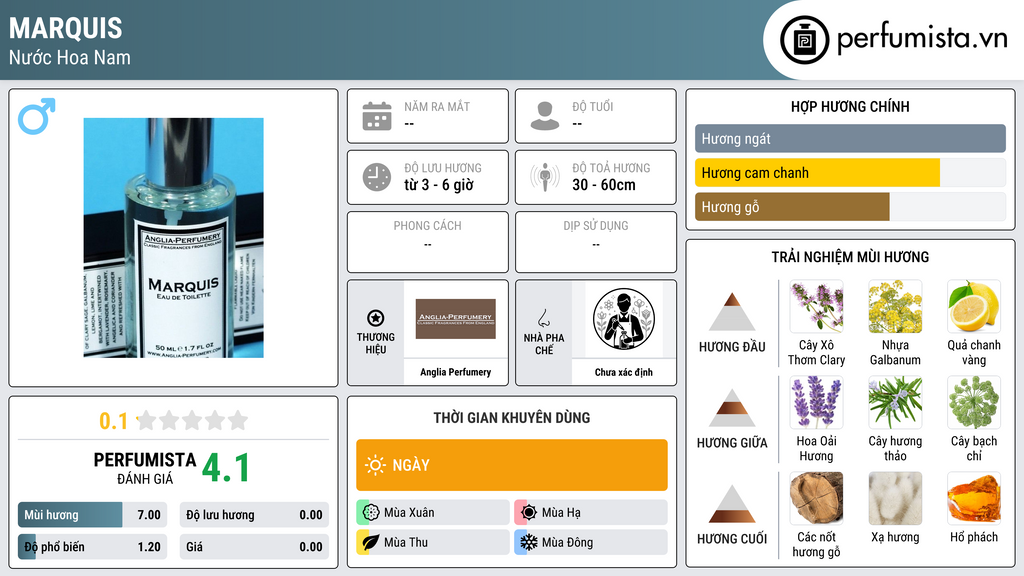Click the 0.1 user rating value
The width and height of the screenshot is (1024, 576).
pyautogui.click(x=114, y=421)
